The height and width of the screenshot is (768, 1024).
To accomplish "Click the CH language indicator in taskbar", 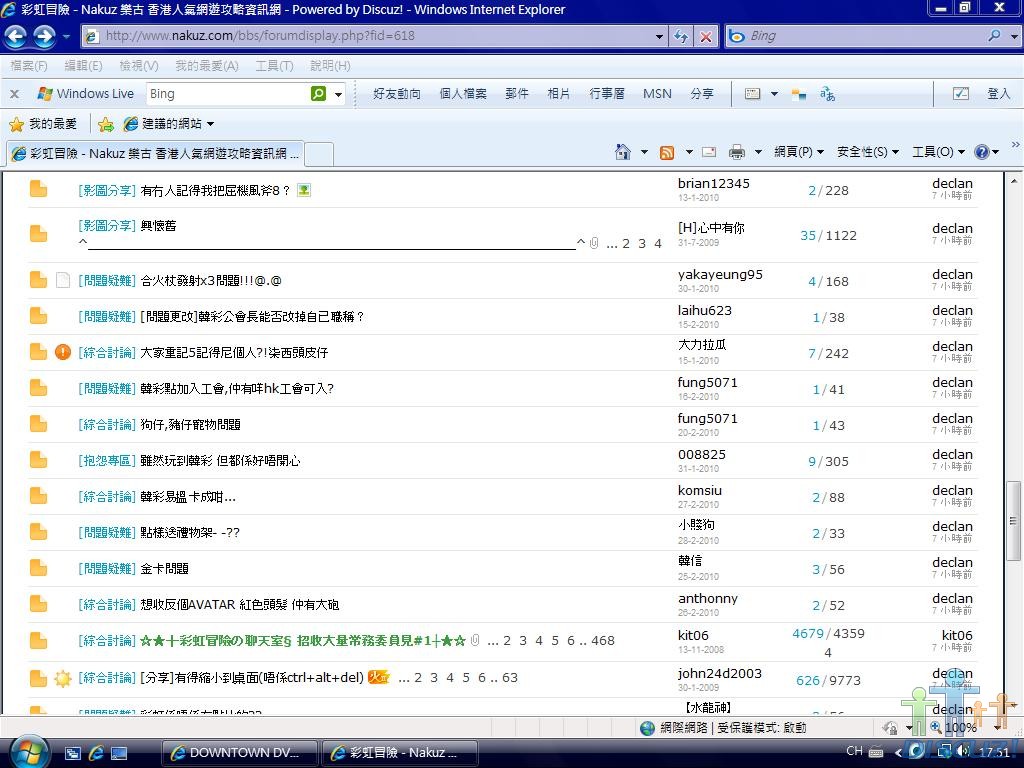I will coord(854,751).
